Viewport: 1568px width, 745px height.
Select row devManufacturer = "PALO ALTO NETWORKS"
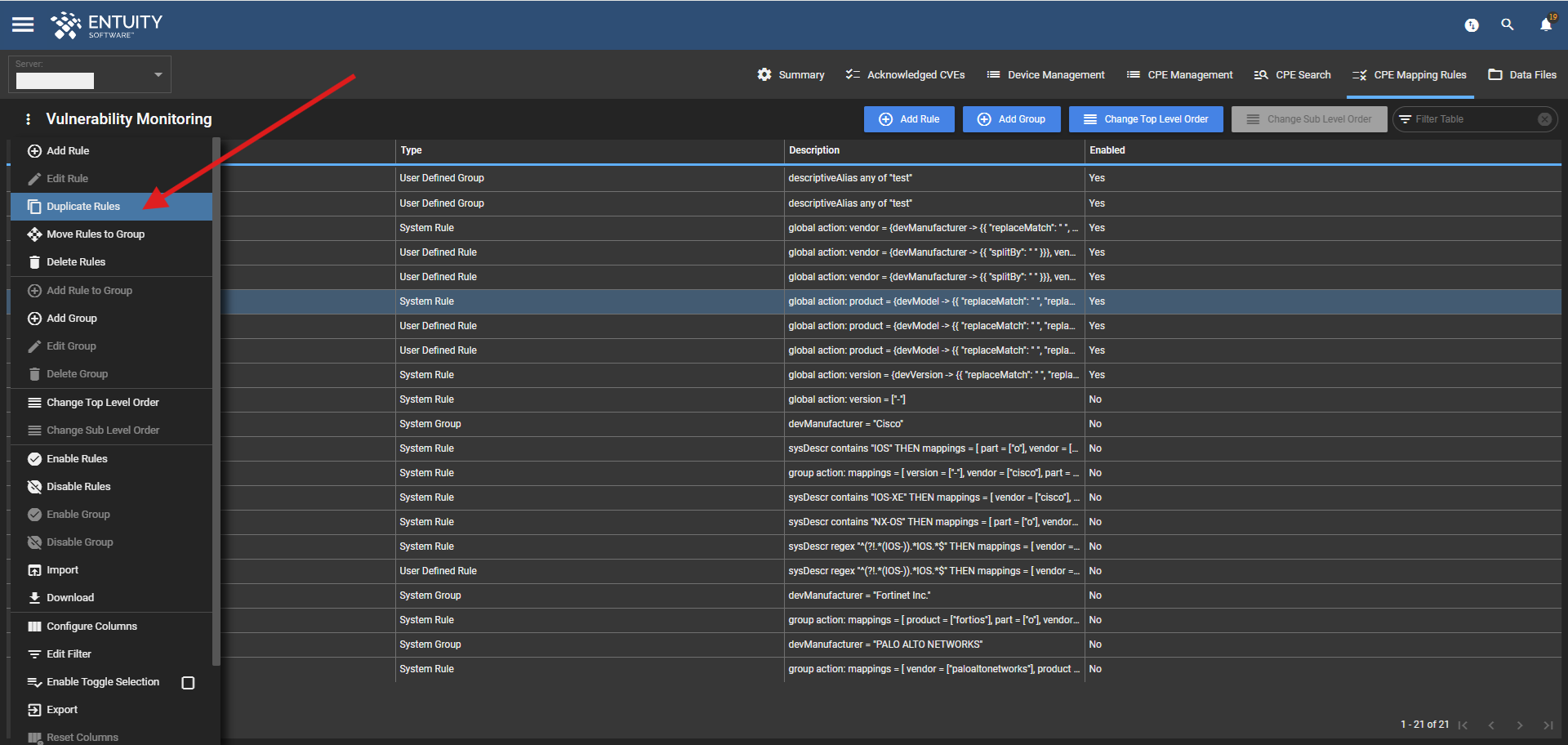pyautogui.click(x=890, y=645)
